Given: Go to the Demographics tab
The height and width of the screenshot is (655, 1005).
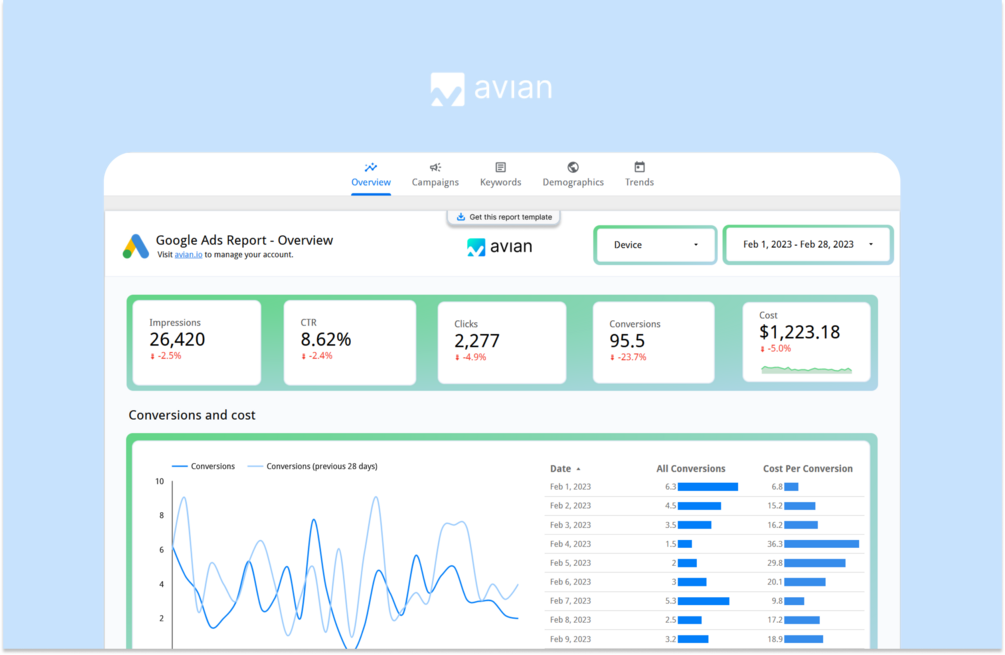Looking at the screenshot, I should coord(573,175).
